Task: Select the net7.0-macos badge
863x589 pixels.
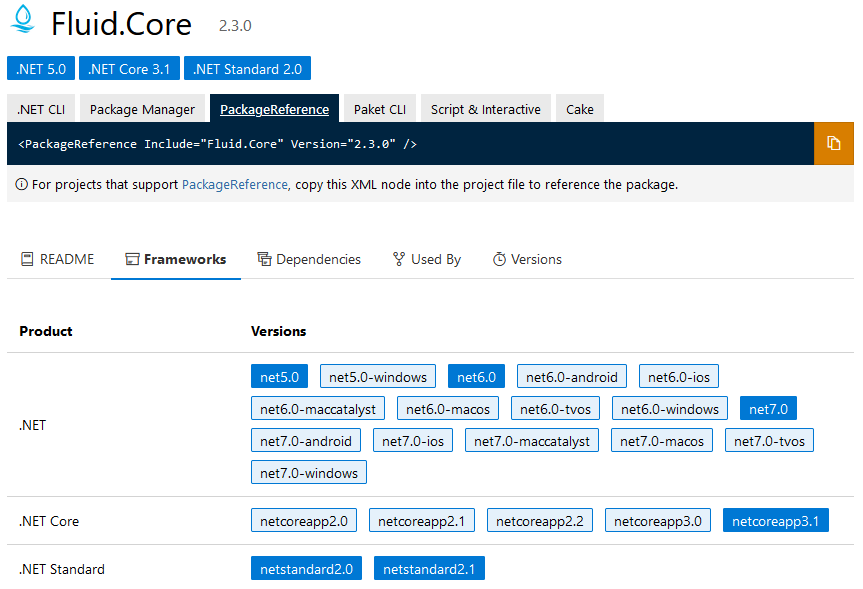Action: (x=662, y=440)
